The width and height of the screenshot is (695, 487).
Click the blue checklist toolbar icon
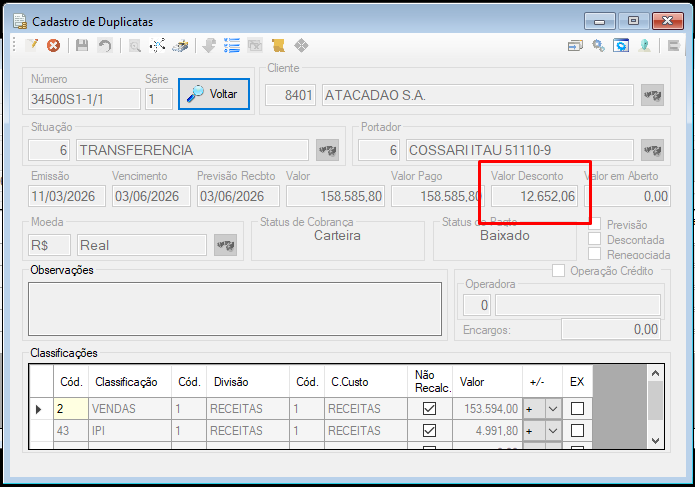click(x=232, y=45)
